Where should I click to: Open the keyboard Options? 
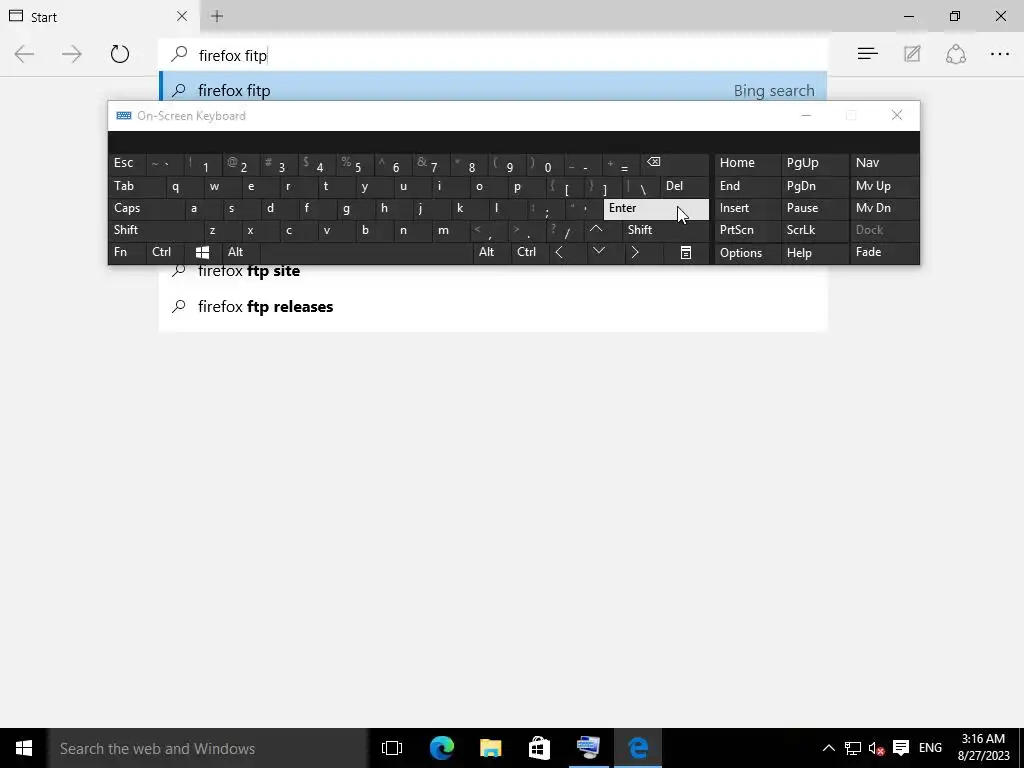tap(747, 253)
